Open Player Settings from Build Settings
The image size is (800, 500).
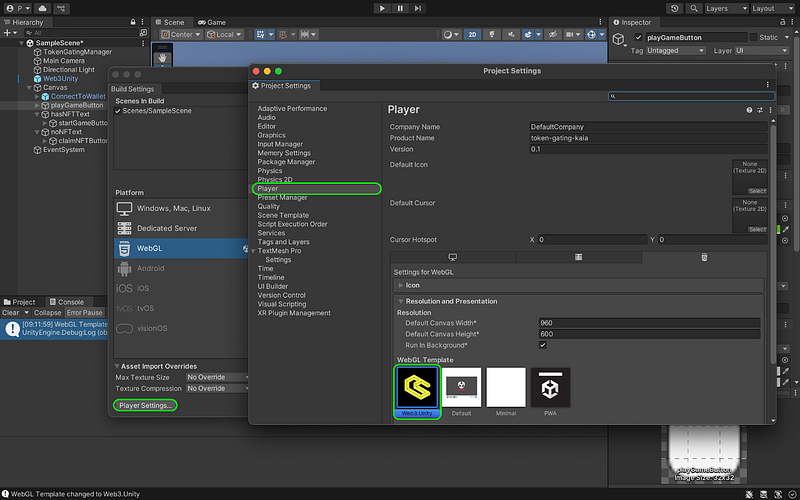pyautogui.click(x=145, y=406)
